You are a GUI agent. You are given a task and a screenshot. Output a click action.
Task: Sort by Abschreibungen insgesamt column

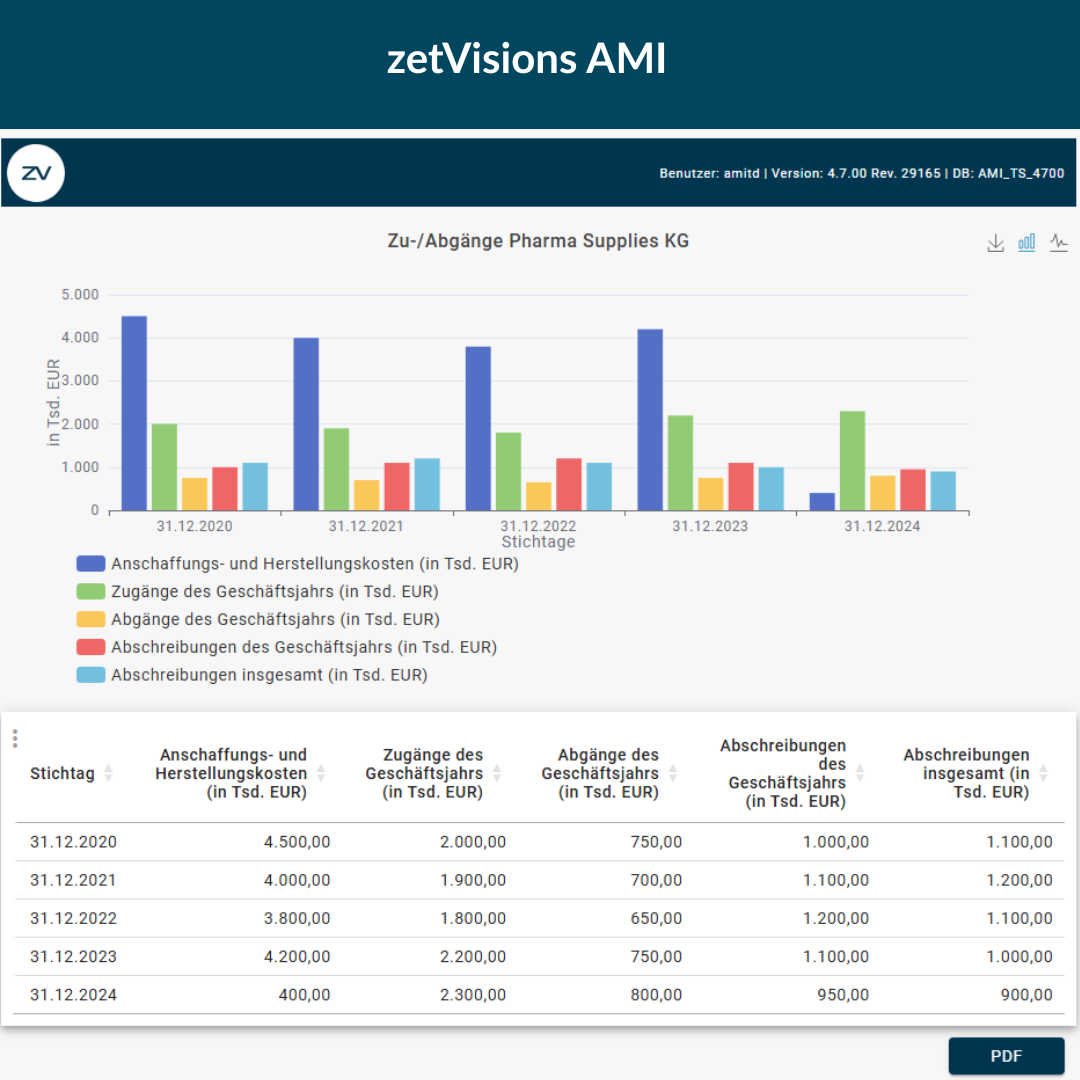pos(1043,773)
